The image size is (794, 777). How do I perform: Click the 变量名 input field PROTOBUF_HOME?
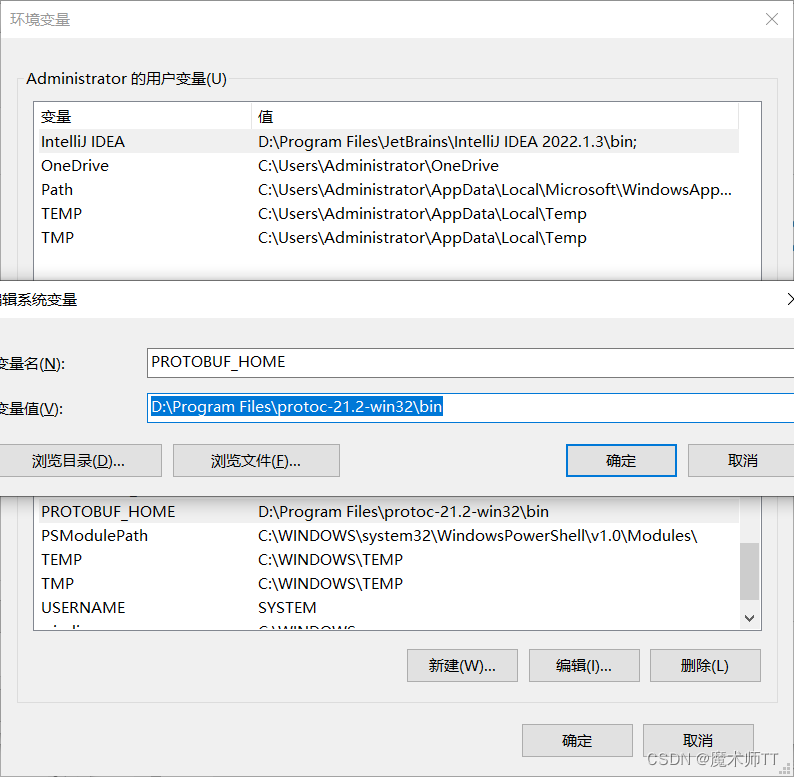[470, 363]
